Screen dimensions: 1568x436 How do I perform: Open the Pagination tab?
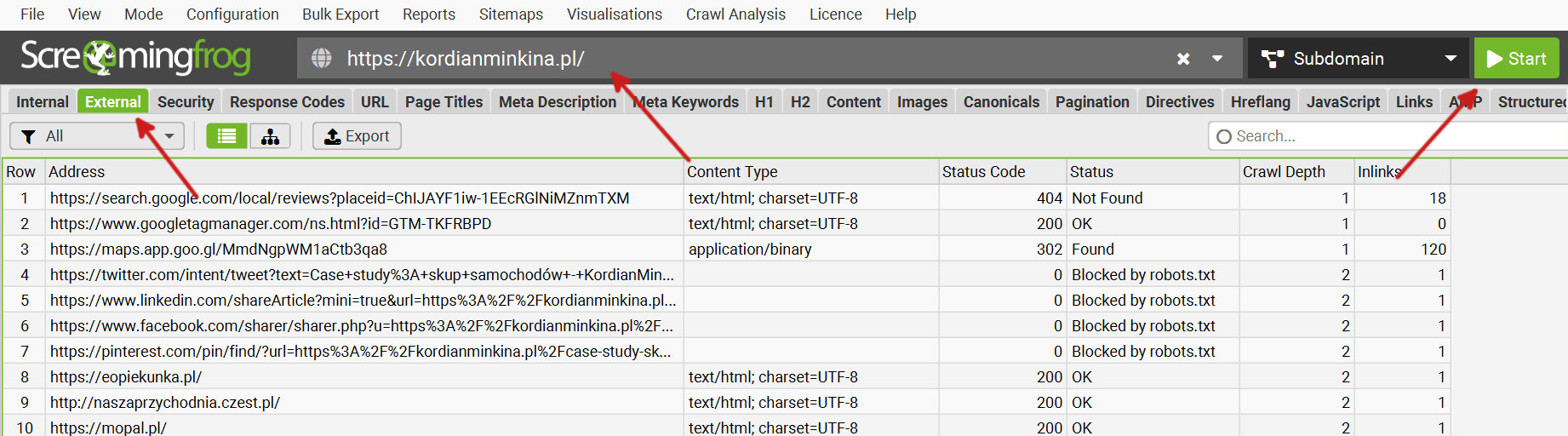pyautogui.click(x=1092, y=102)
